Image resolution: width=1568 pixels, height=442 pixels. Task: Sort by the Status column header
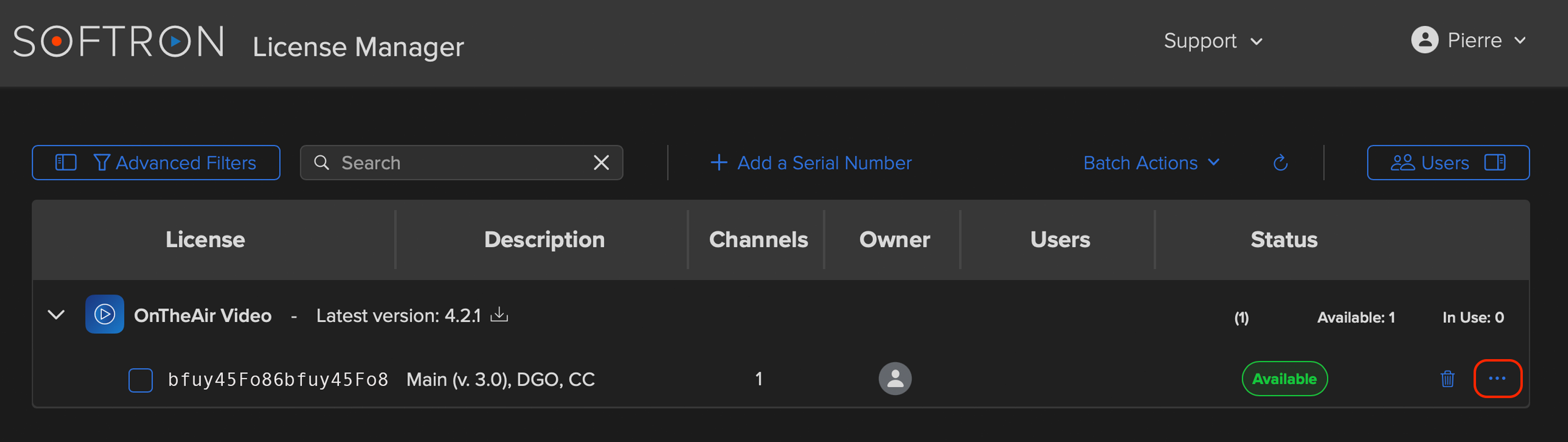click(x=1284, y=239)
